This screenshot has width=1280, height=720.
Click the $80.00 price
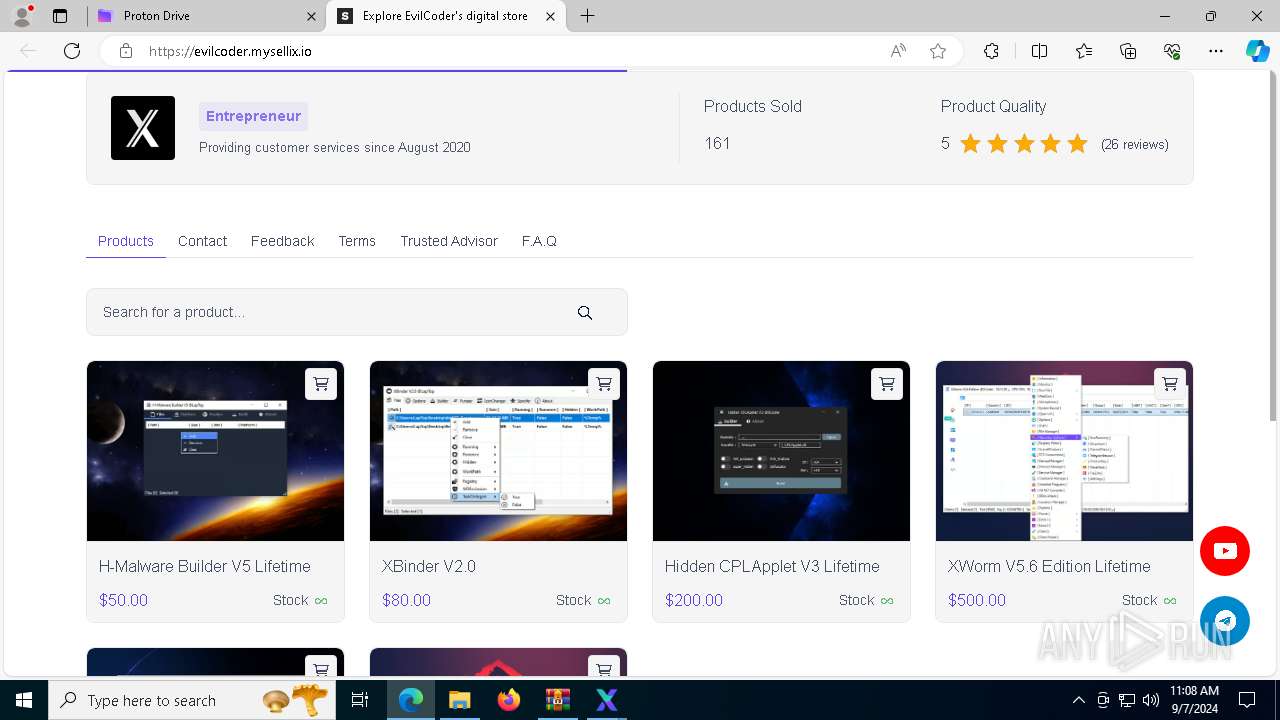coord(406,600)
